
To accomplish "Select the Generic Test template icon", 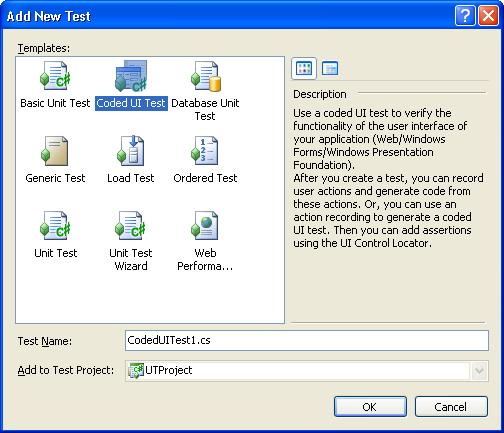I will (54, 151).
